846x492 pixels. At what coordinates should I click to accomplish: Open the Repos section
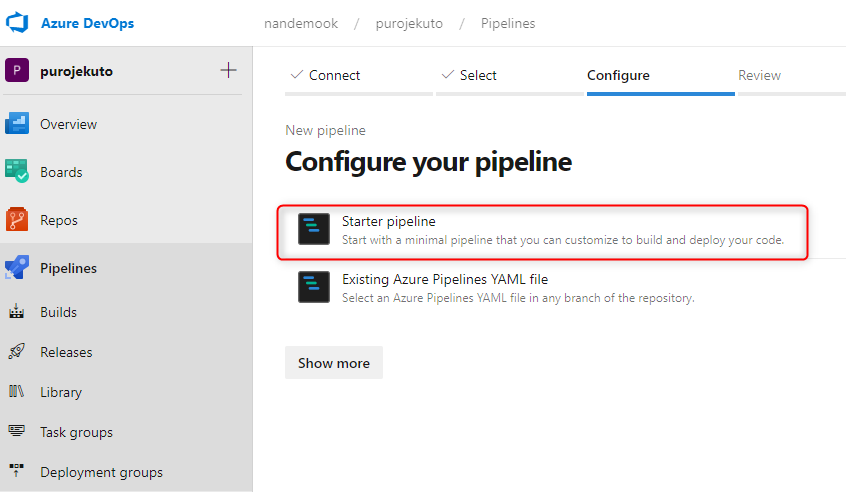pos(59,220)
